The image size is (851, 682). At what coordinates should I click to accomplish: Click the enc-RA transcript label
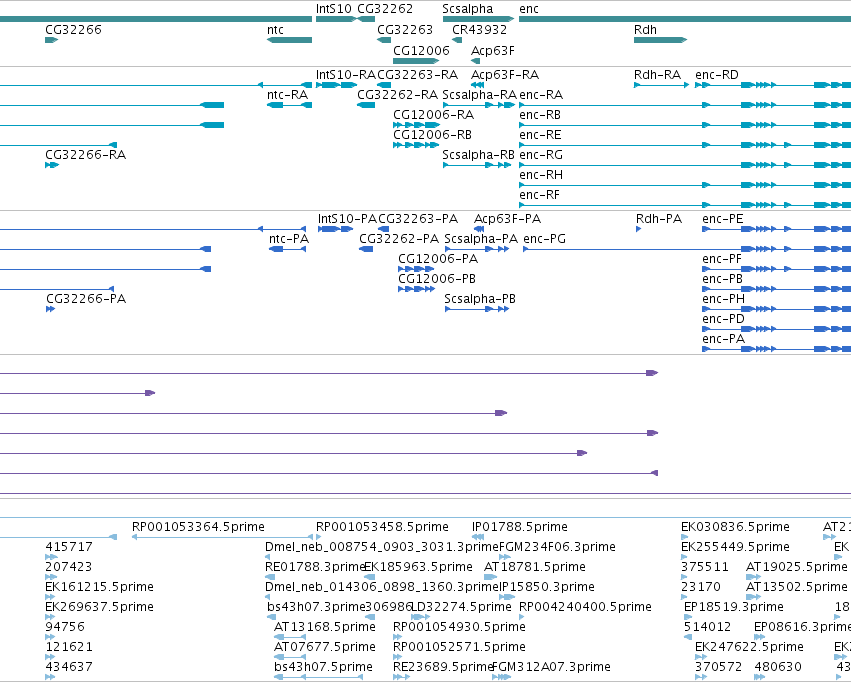[x=541, y=95]
